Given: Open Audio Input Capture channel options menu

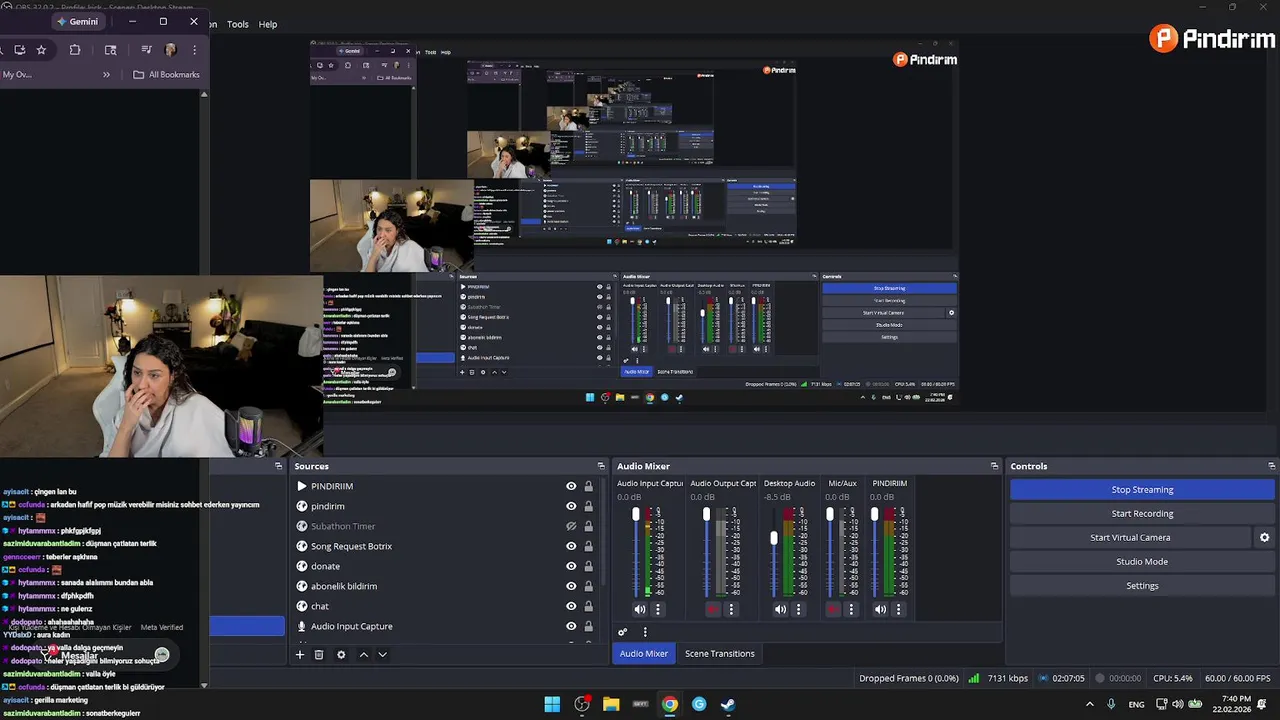Looking at the screenshot, I should 658,609.
